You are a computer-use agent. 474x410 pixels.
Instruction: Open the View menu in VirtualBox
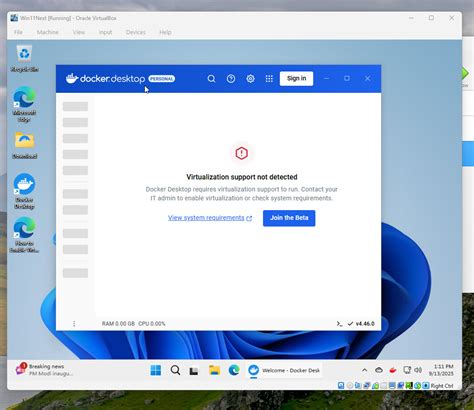click(79, 32)
